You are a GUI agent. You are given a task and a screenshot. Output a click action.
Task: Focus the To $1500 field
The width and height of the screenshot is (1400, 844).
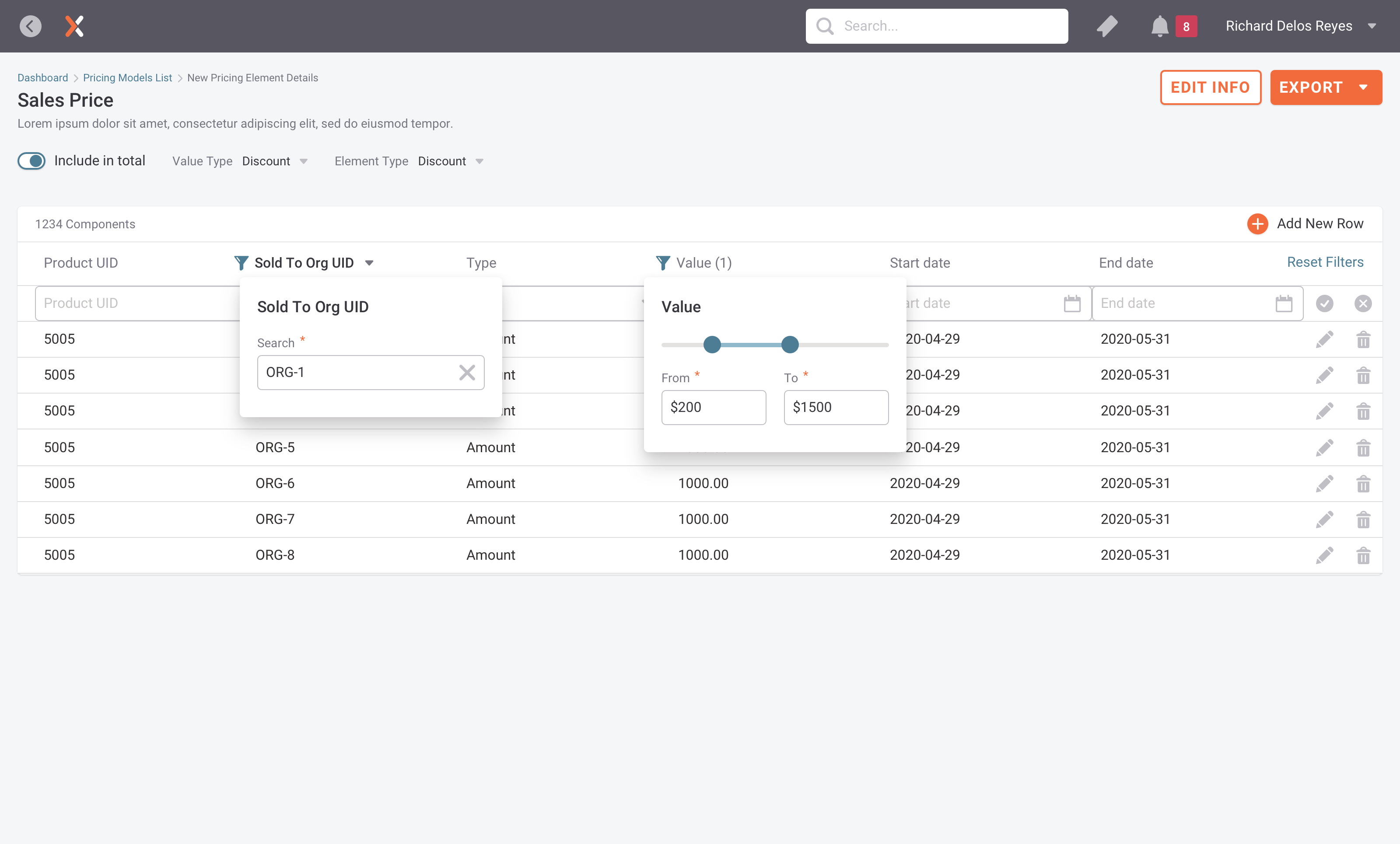[836, 407]
